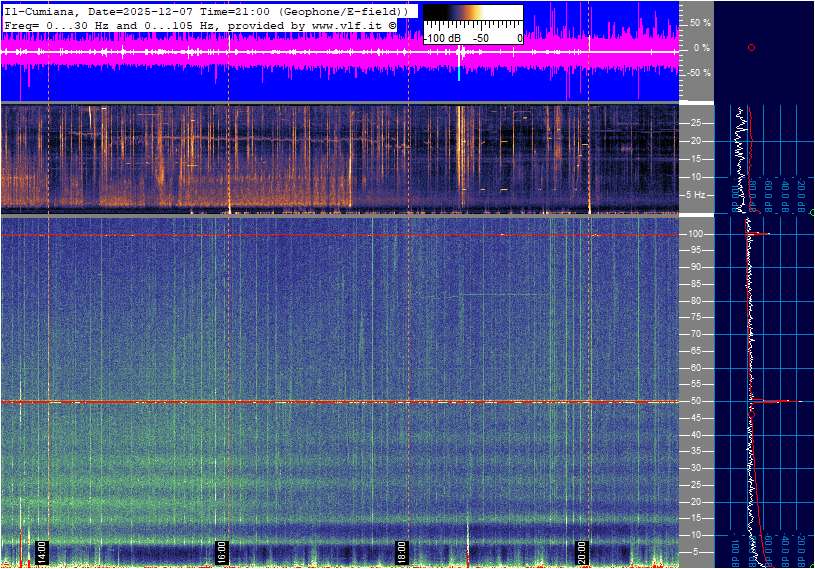815x569 pixels.
Task: Click the 50 Hz peak in the spectrum graph
Action: tap(770, 401)
